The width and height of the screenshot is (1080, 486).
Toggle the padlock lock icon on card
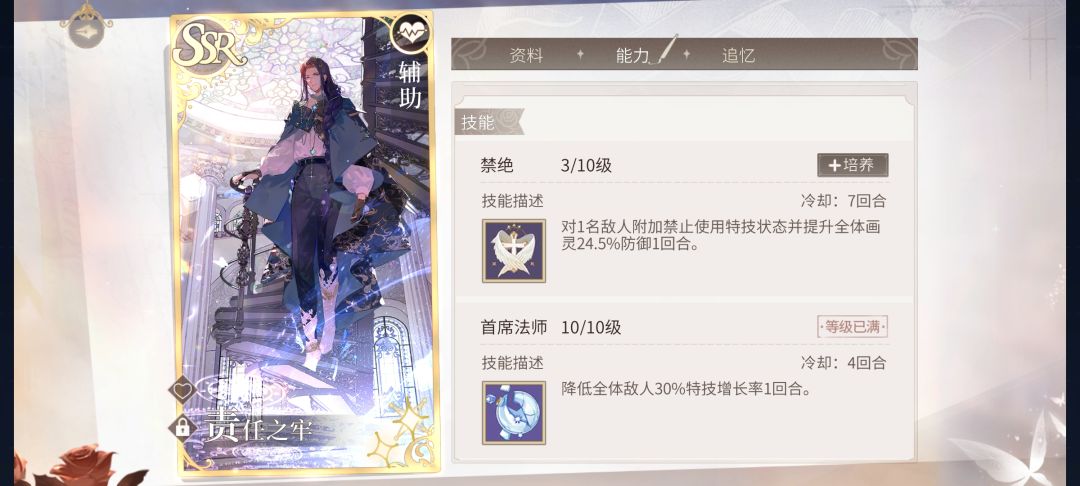click(x=182, y=427)
